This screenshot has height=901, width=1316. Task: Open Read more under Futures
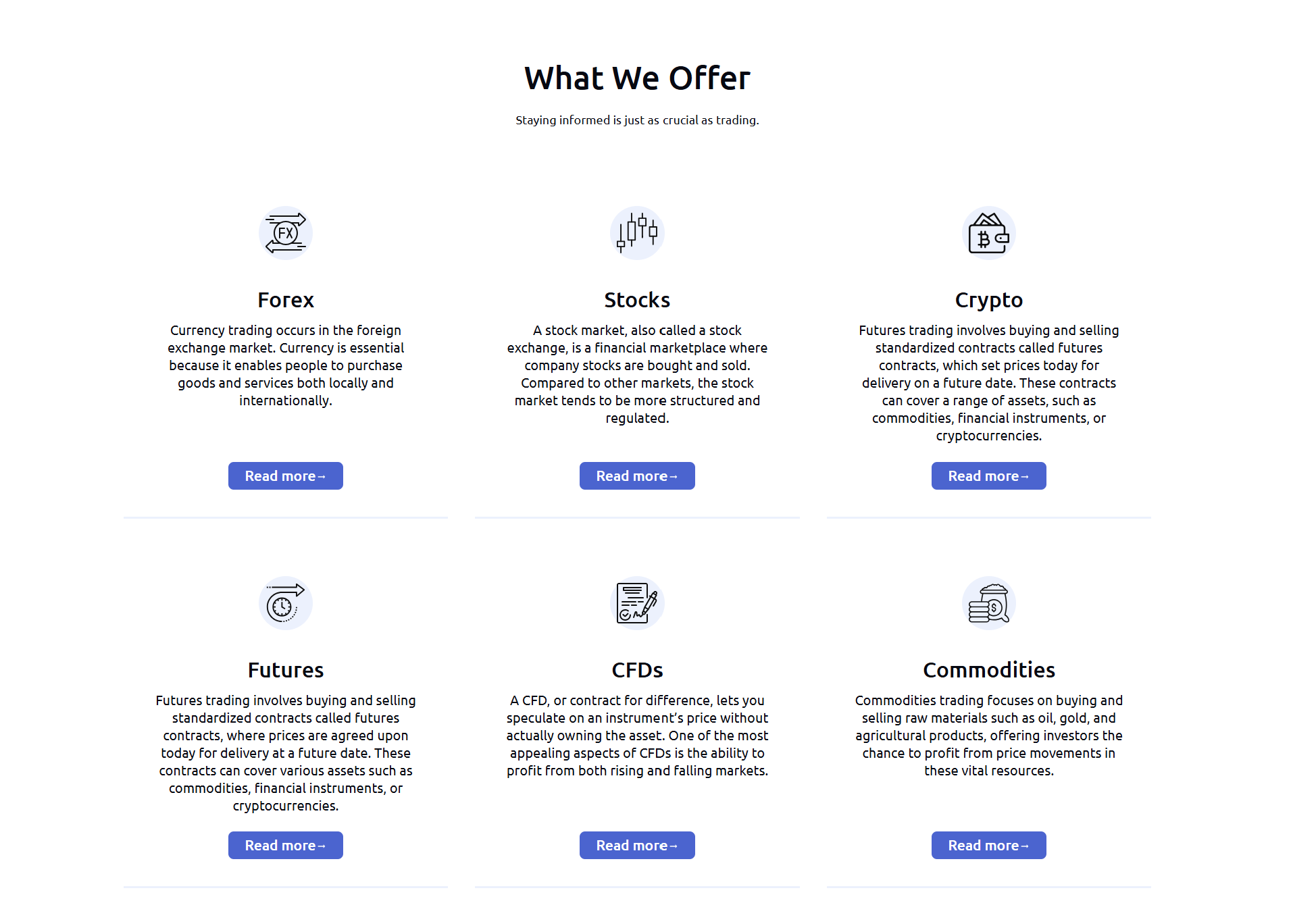285,845
